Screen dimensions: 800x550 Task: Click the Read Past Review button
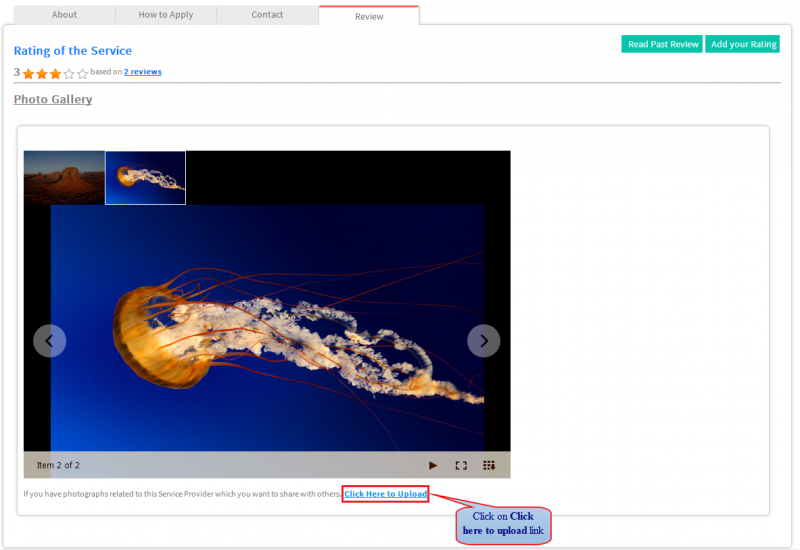coord(662,44)
